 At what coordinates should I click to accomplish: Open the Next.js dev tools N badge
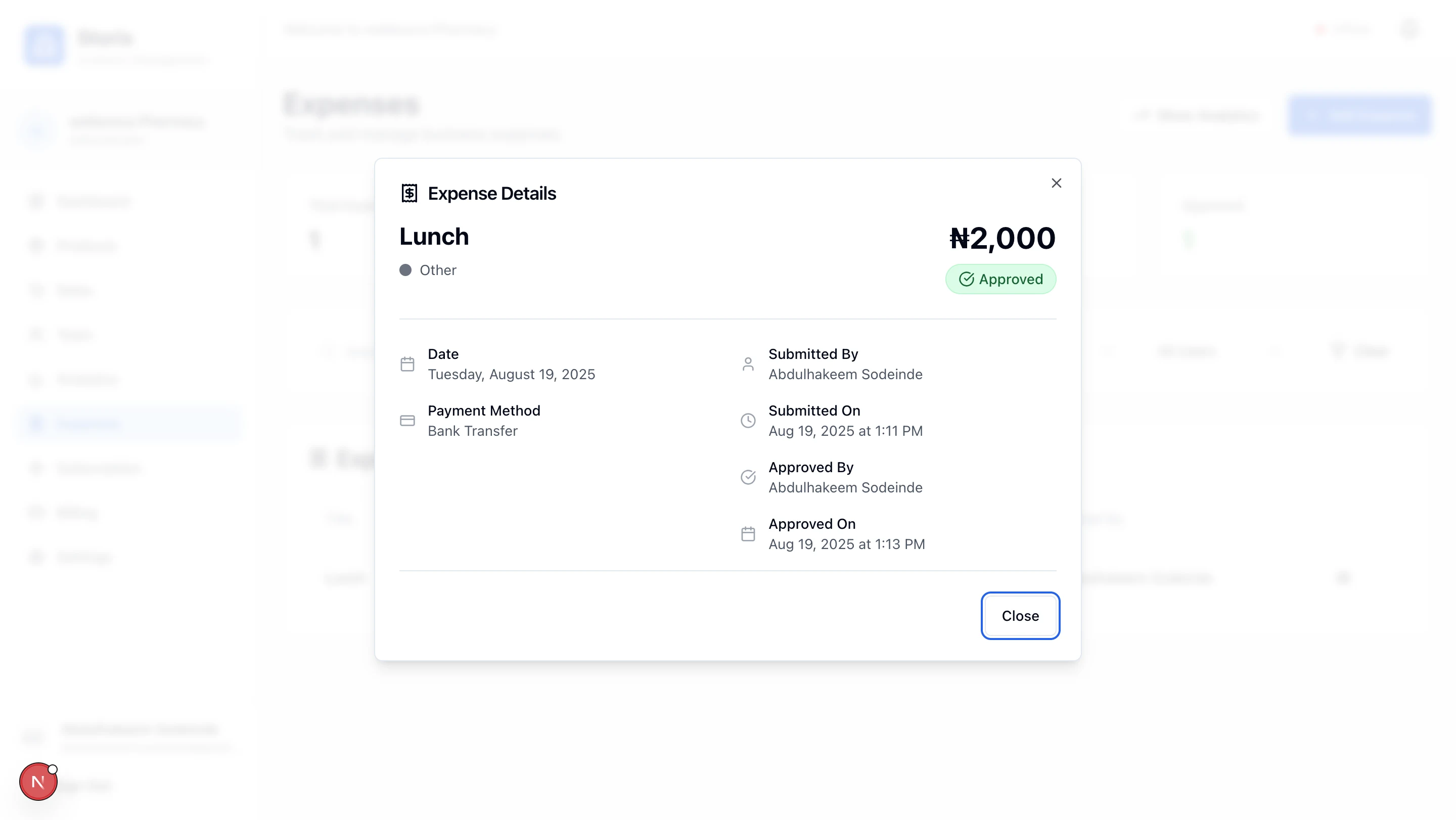click(38, 782)
